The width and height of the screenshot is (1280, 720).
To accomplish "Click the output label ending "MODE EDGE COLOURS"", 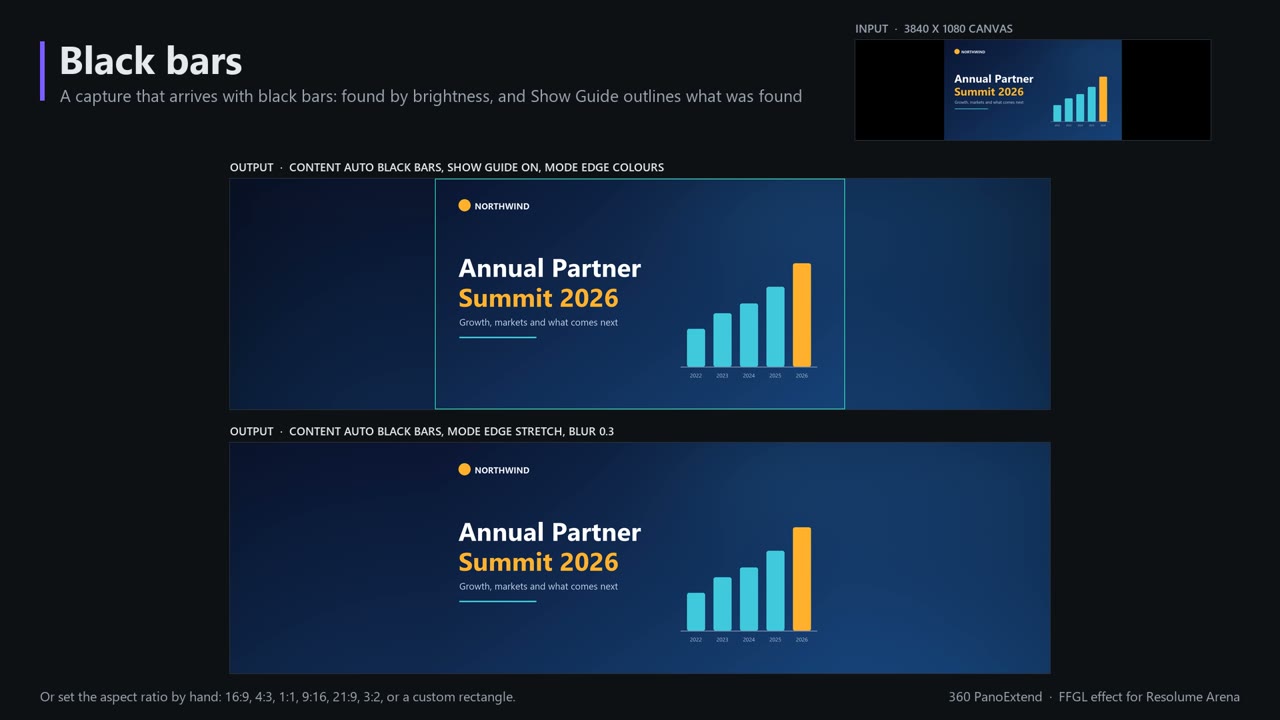I will (447, 167).
